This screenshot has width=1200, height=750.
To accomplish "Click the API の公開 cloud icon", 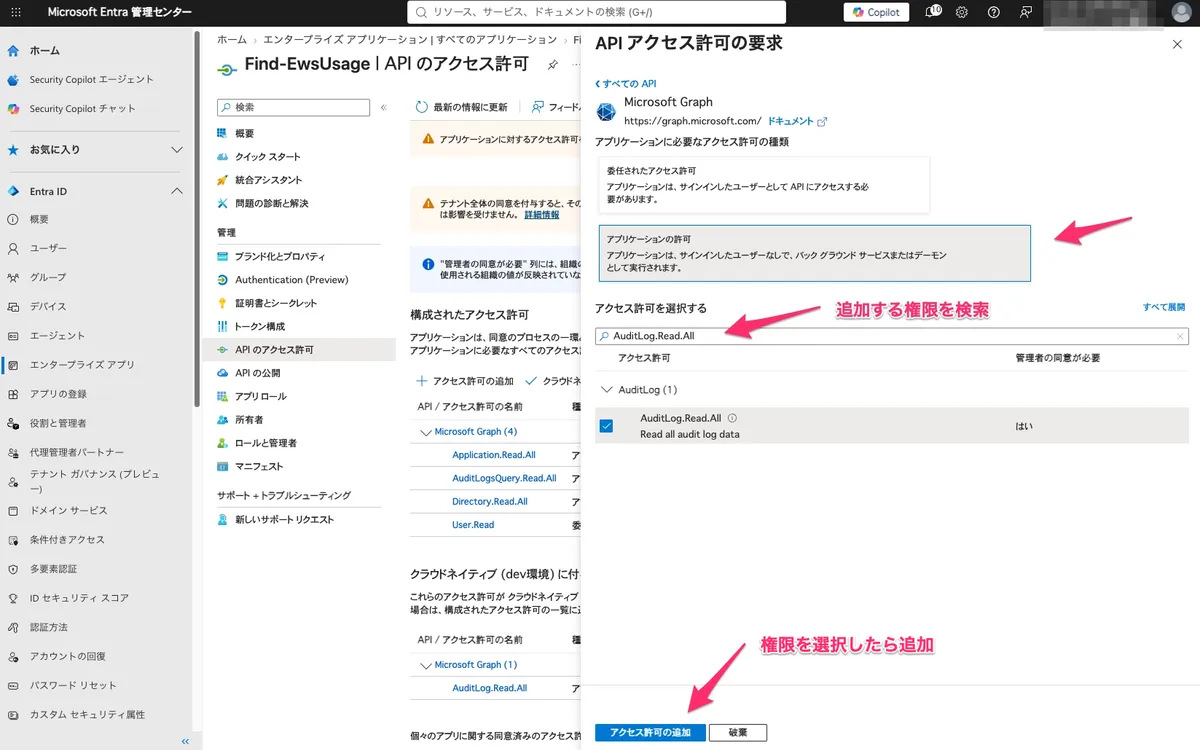I will pos(223,373).
